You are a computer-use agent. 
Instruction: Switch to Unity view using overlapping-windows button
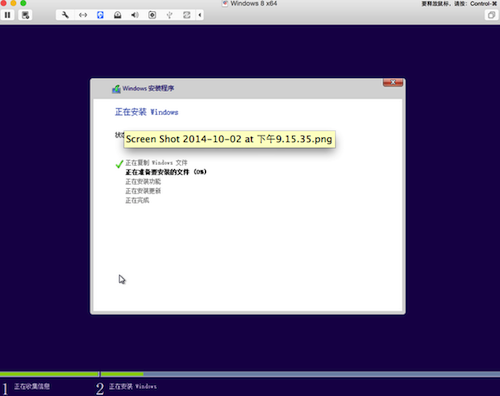coord(491,15)
